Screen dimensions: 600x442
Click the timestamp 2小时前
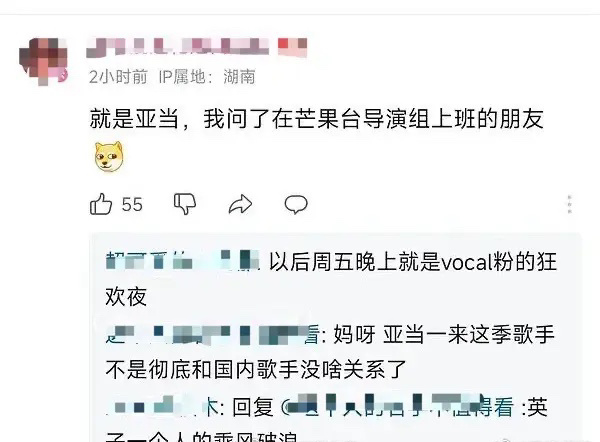tap(118, 77)
